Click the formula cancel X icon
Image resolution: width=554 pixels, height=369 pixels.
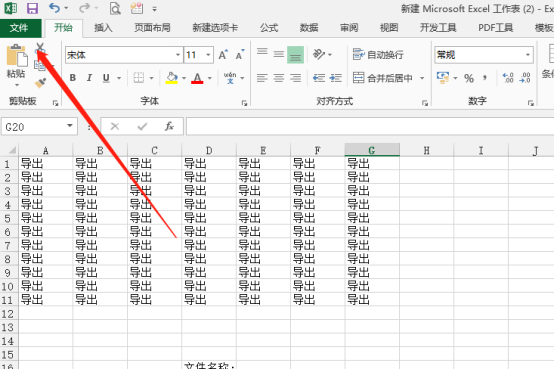pos(115,126)
